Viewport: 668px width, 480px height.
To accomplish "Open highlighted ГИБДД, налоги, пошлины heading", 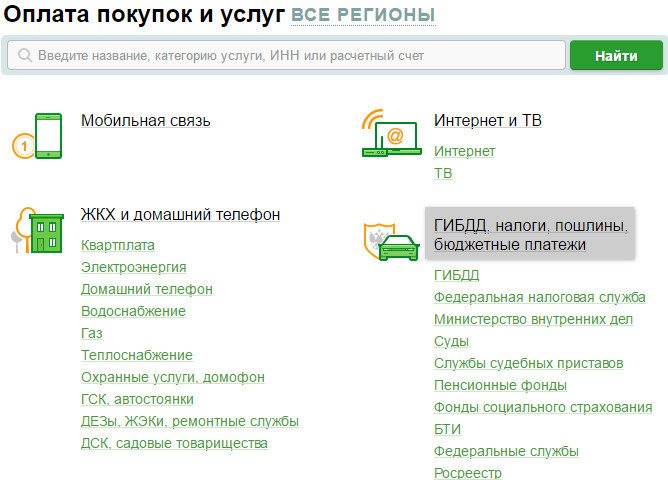I will coord(530,233).
